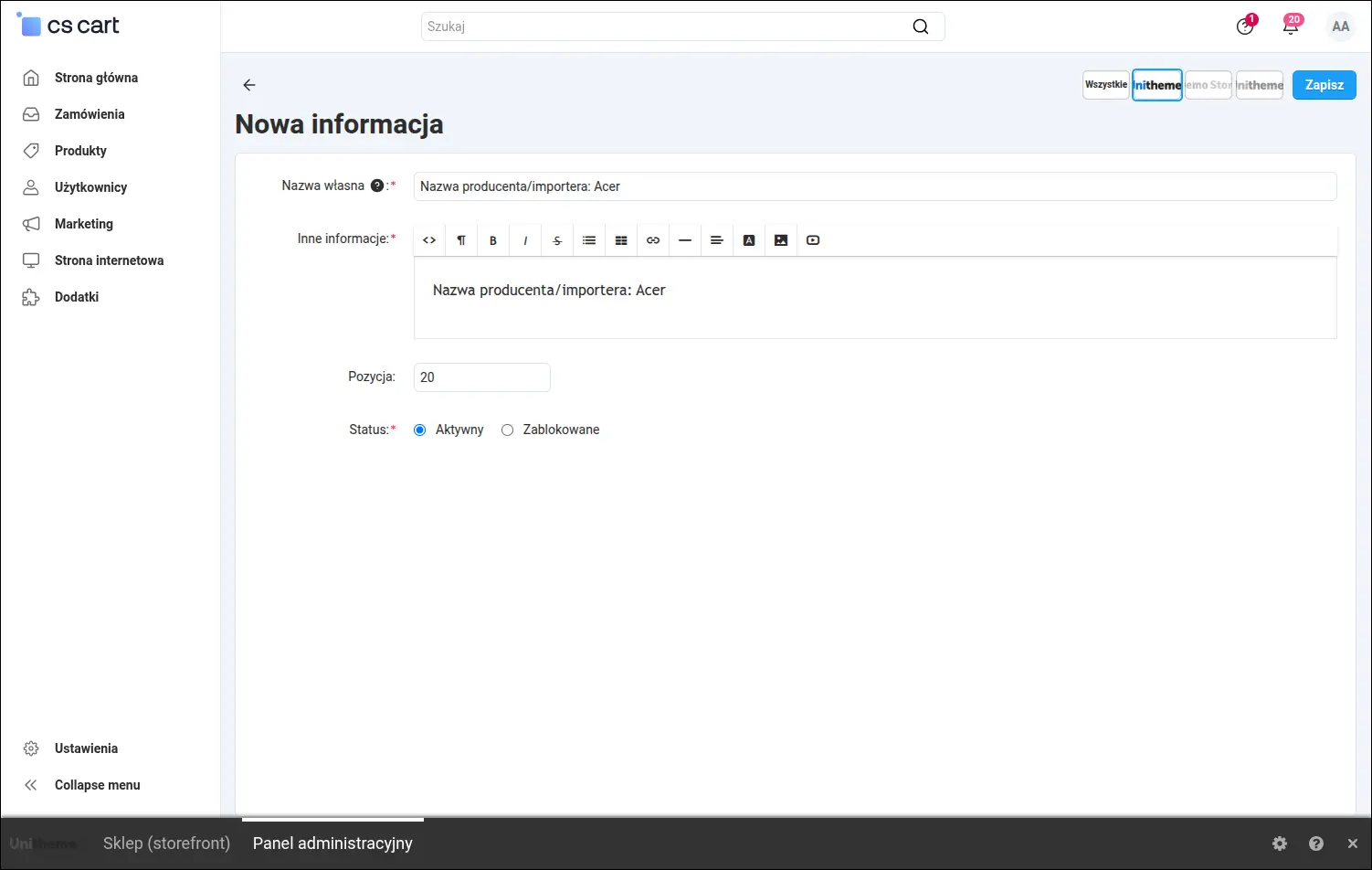Open text color tool in editor
1372x870 pixels.
(749, 240)
